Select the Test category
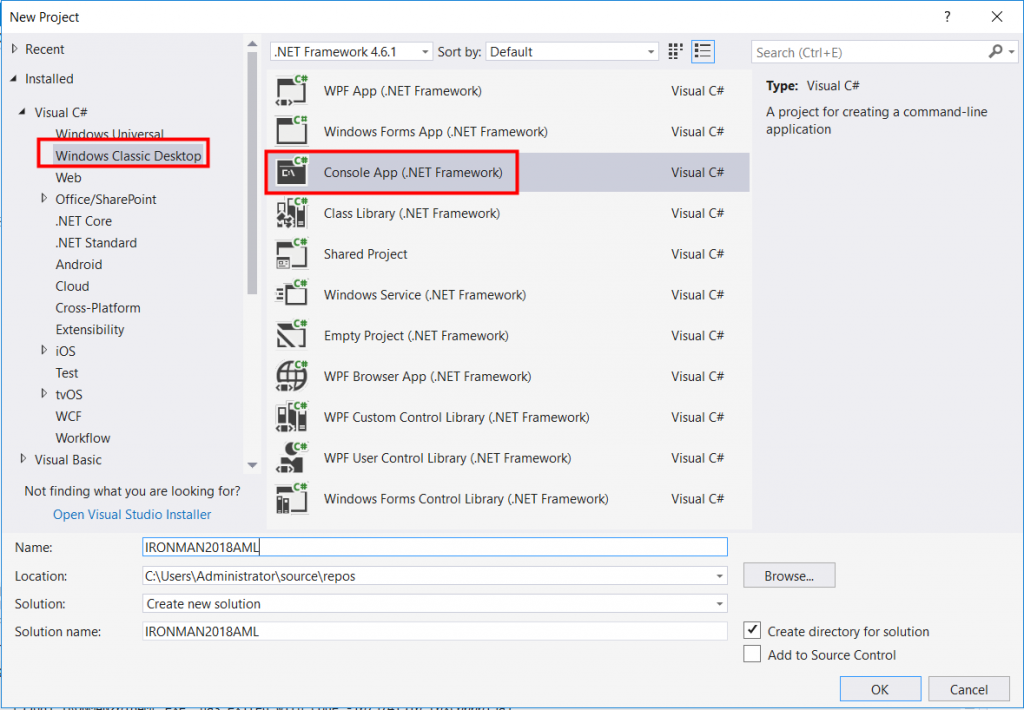Viewport: 1024px width, 710px height. (67, 373)
